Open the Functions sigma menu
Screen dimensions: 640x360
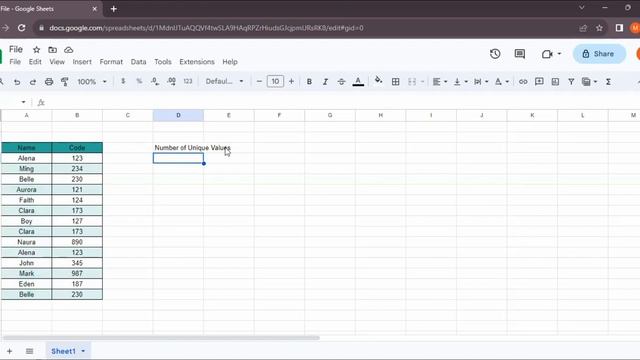point(608,82)
